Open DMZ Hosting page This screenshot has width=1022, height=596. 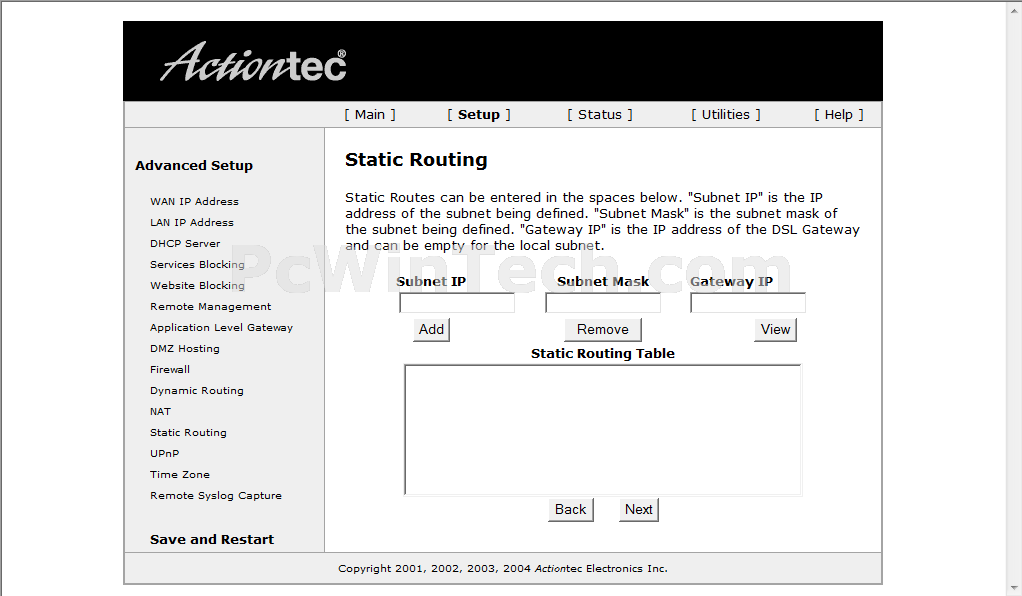coord(184,348)
